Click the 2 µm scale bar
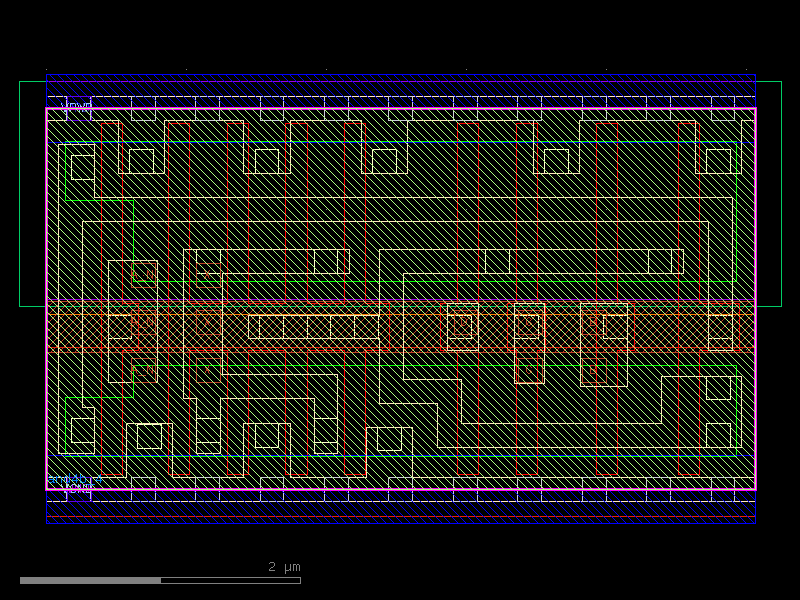The width and height of the screenshot is (800, 600). click(x=282, y=567)
